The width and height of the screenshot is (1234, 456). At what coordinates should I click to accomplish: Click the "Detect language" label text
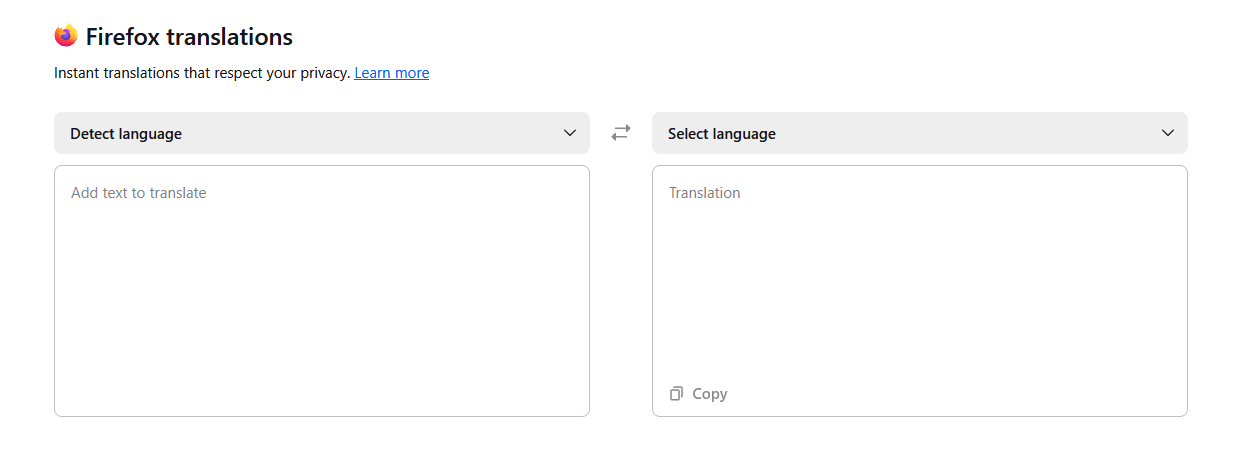126,134
